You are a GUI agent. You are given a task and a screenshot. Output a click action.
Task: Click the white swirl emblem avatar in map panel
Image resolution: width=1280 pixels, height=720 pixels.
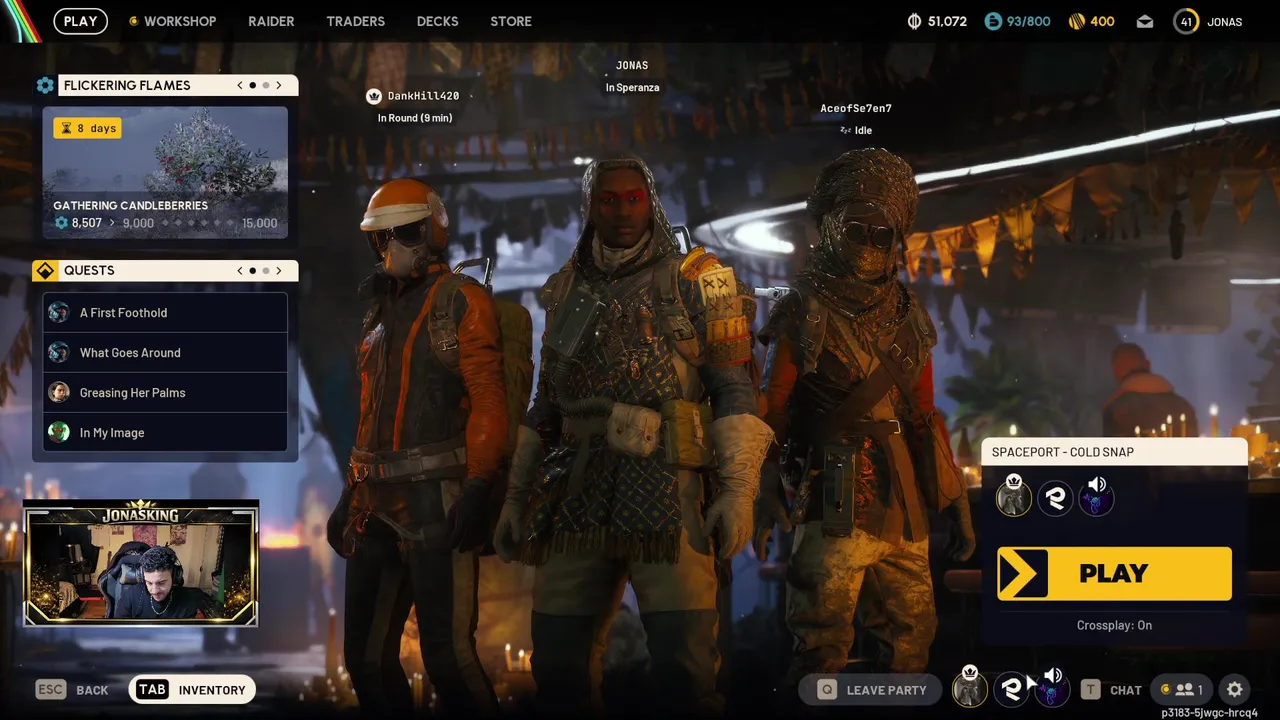pyautogui.click(x=1056, y=498)
